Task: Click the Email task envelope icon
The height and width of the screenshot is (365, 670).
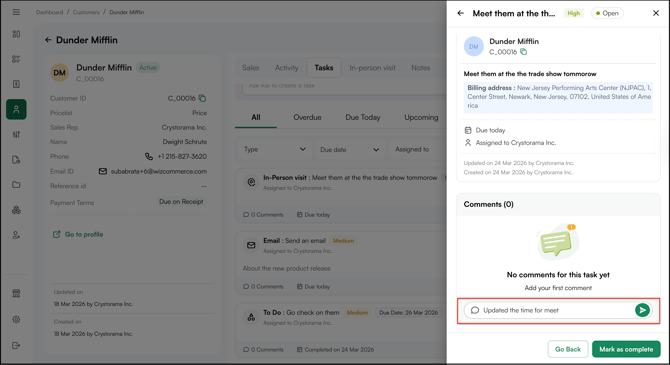Action: 251,245
